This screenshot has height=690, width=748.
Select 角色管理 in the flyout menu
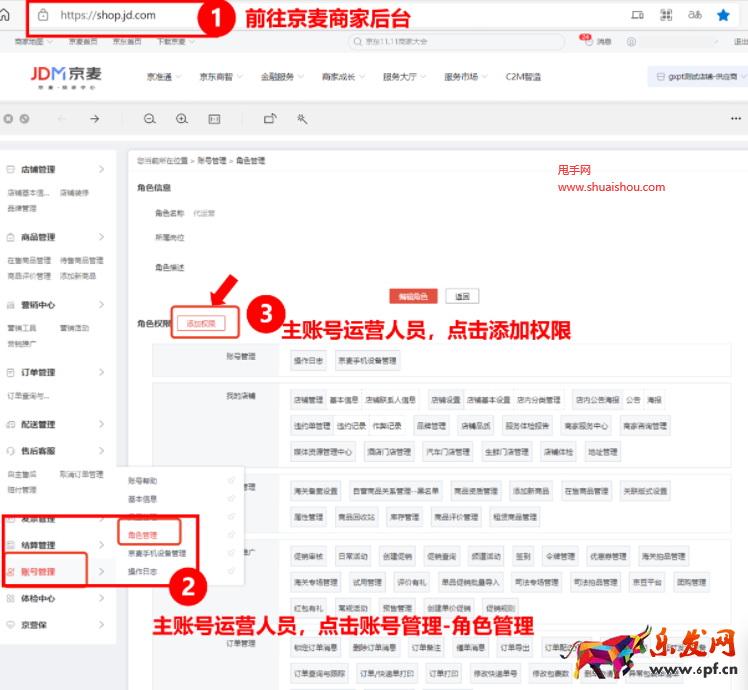[x=143, y=535]
